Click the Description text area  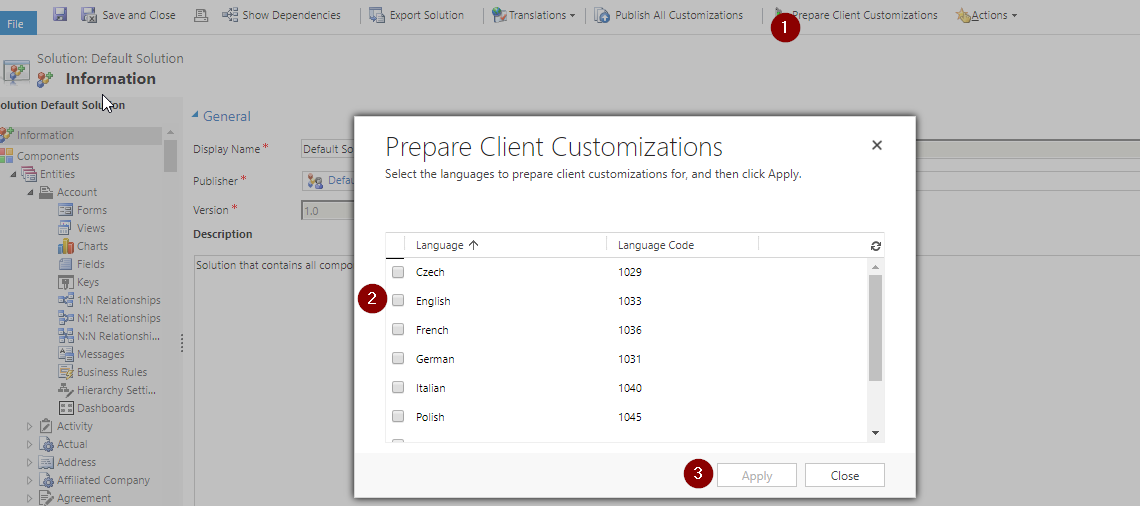(x=274, y=380)
